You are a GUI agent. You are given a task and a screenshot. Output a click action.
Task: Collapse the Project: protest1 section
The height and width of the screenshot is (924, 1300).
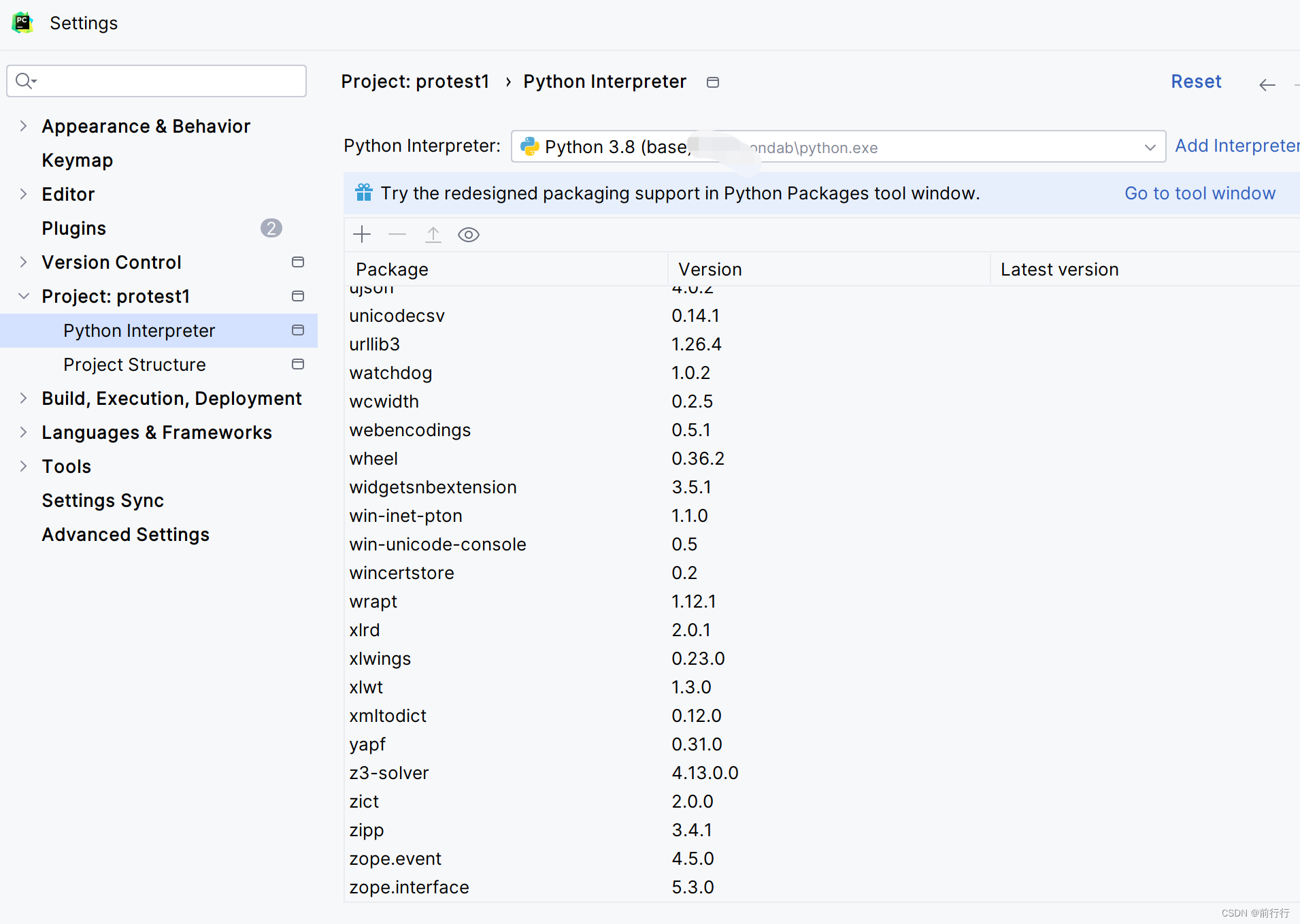(24, 296)
